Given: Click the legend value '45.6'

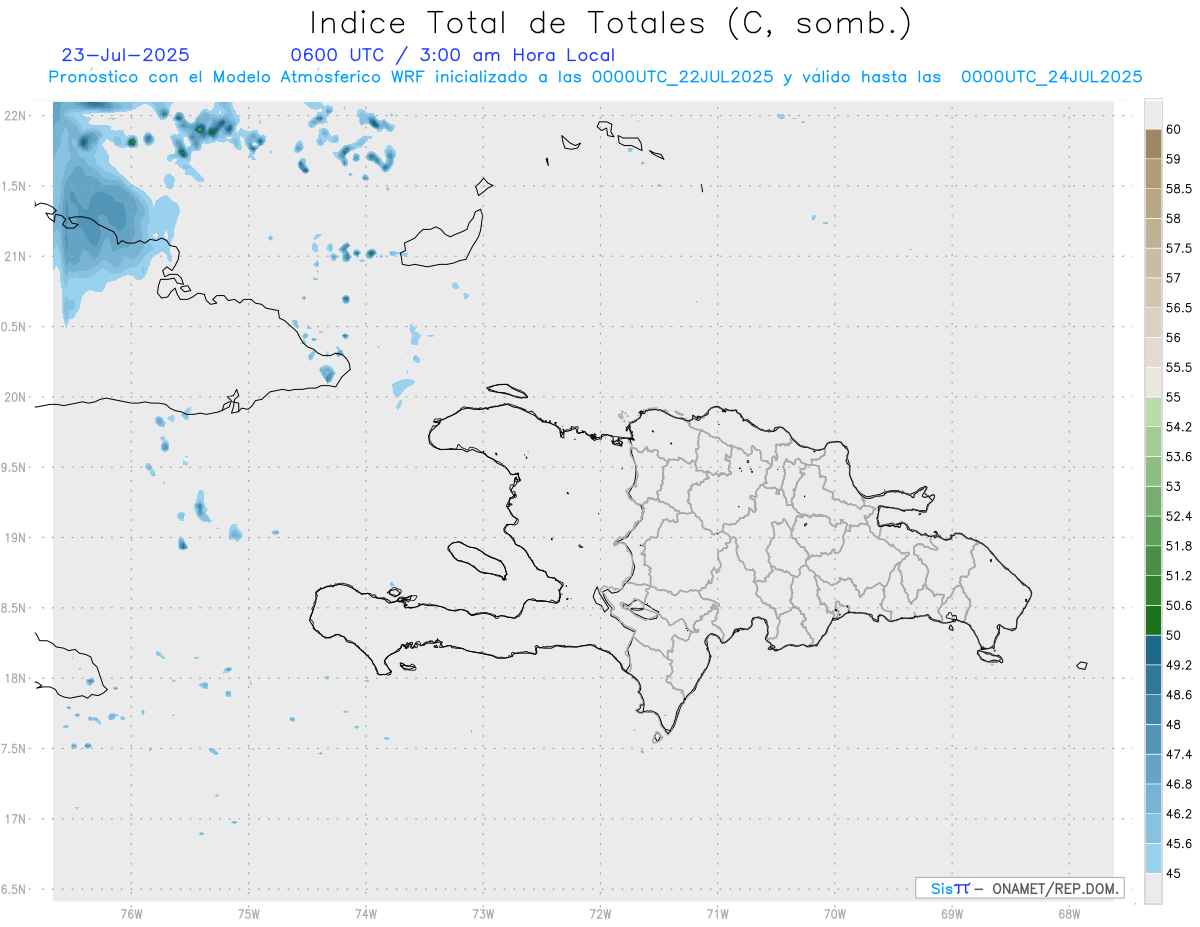Looking at the screenshot, I should click(1178, 843).
